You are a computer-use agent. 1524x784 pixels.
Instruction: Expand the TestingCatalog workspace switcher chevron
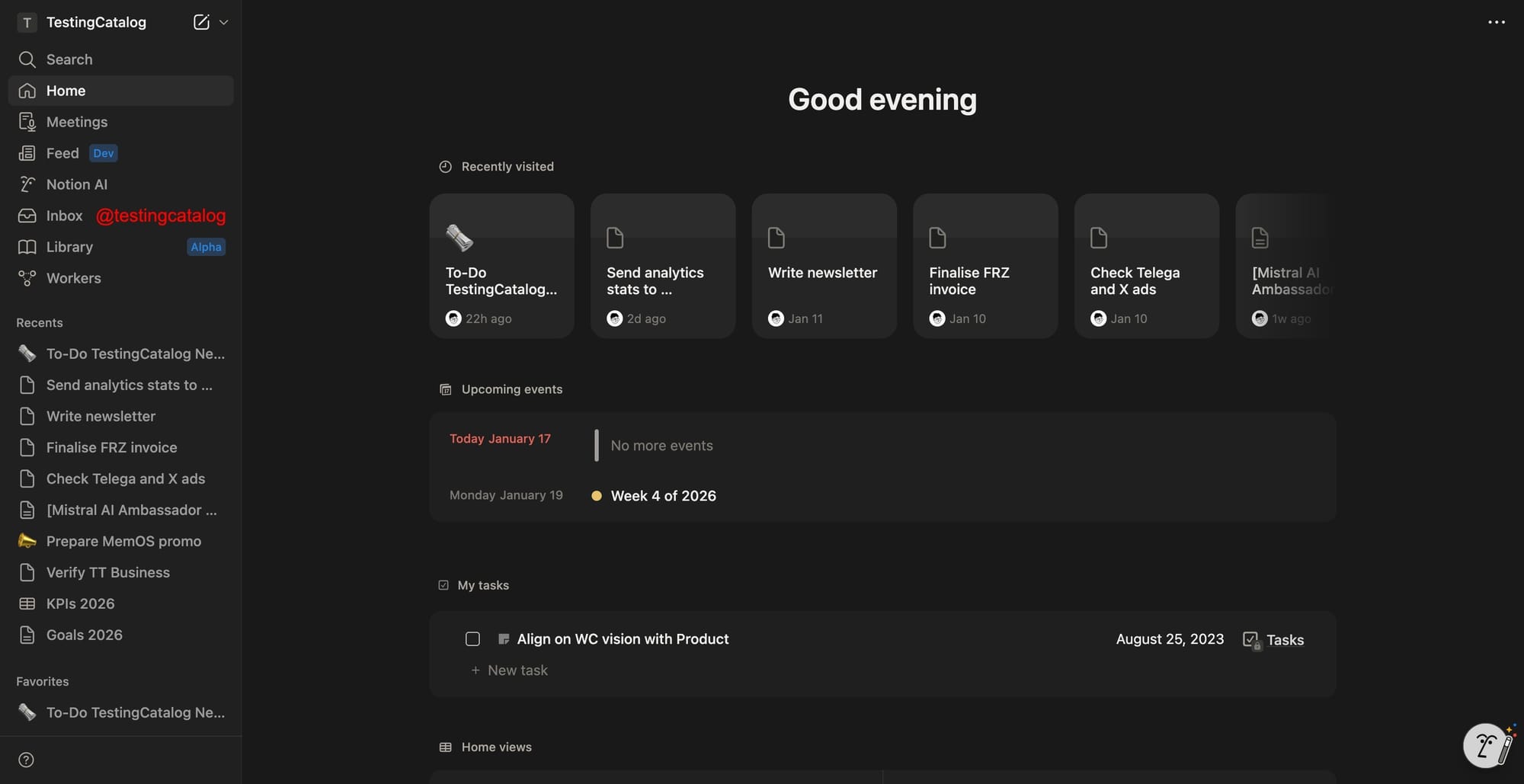(224, 22)
